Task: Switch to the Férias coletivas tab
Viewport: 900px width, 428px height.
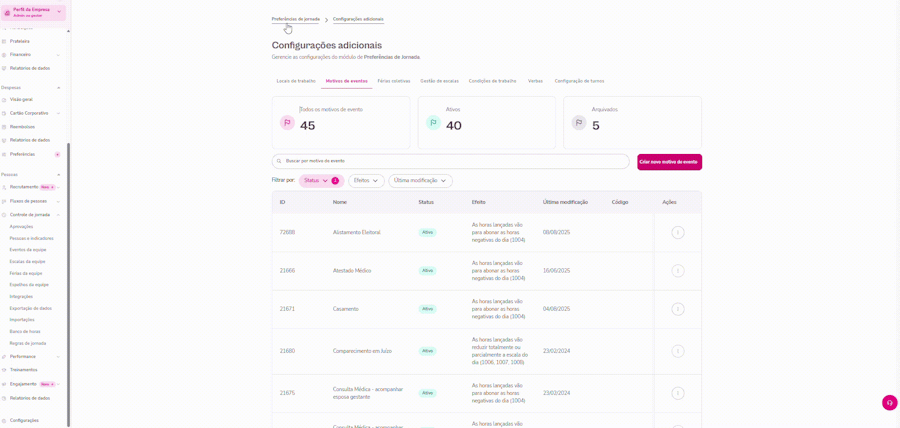Action: [x=394, y=81]
